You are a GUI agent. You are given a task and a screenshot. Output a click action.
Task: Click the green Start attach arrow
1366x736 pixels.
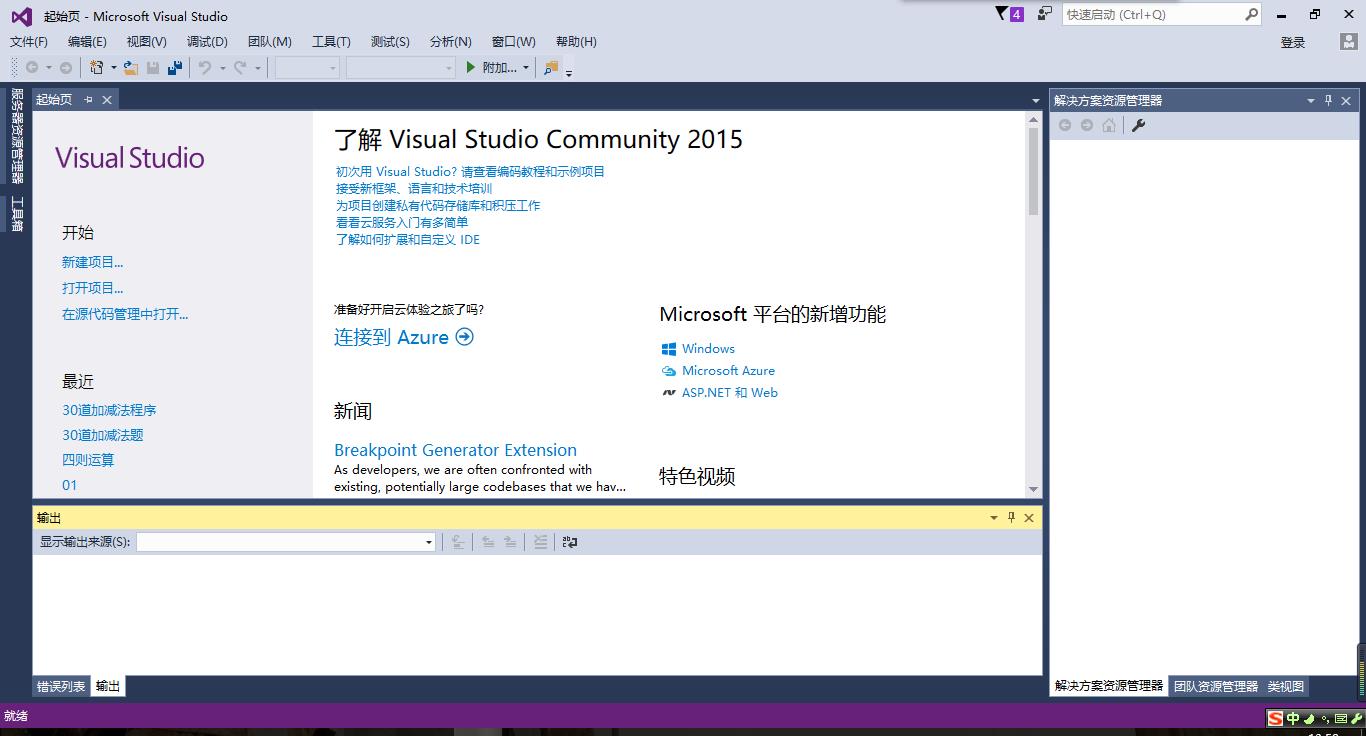click(x=471, y=68)
